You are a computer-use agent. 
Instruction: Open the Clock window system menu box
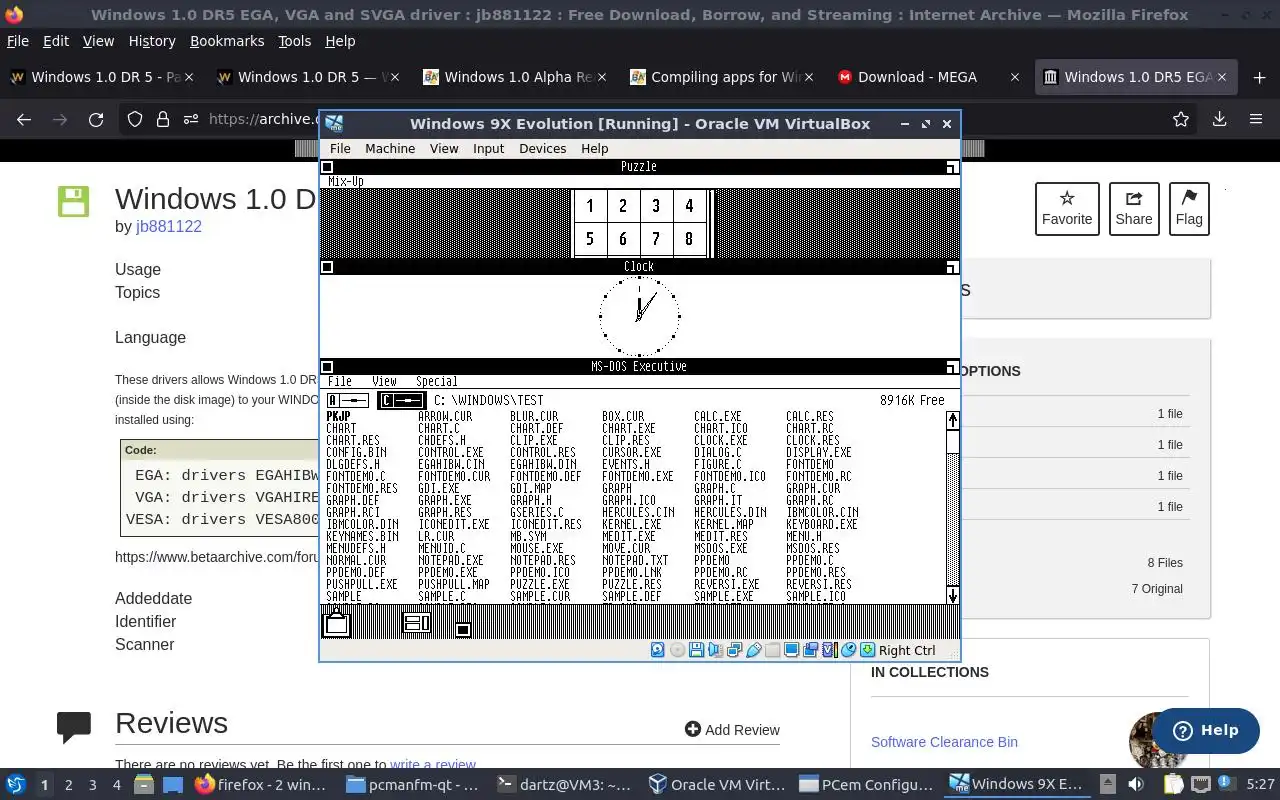[x=327, y=267]
